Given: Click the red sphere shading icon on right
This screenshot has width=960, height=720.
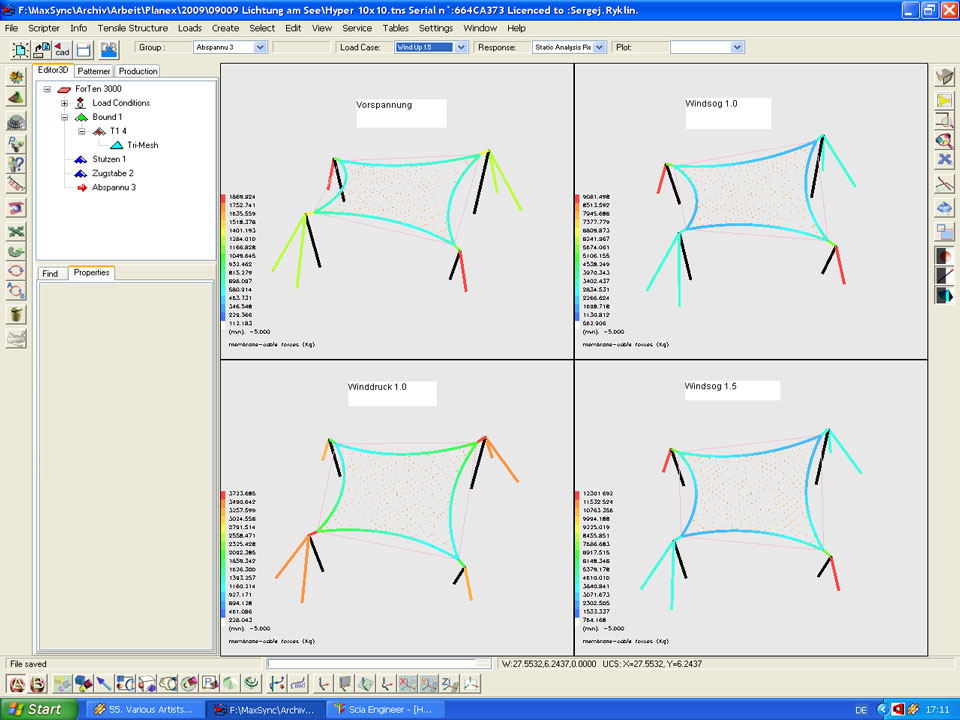Looking at the screenshot, I should click(x=945, y=254).
